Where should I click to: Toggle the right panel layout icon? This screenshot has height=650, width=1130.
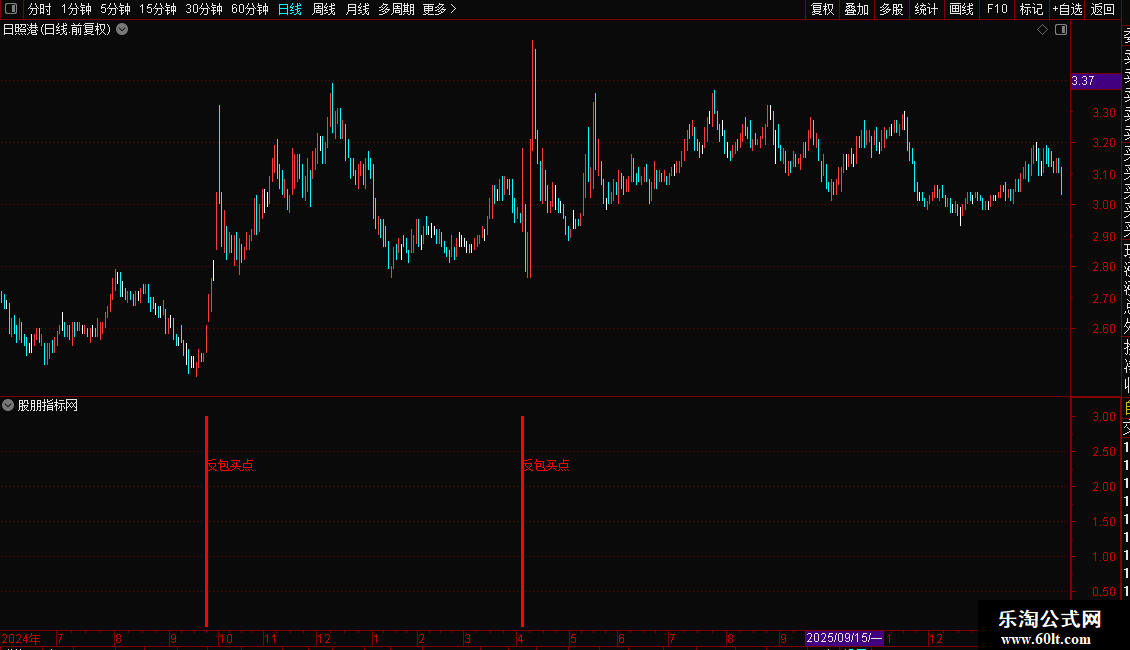[x=1061, y=30]
